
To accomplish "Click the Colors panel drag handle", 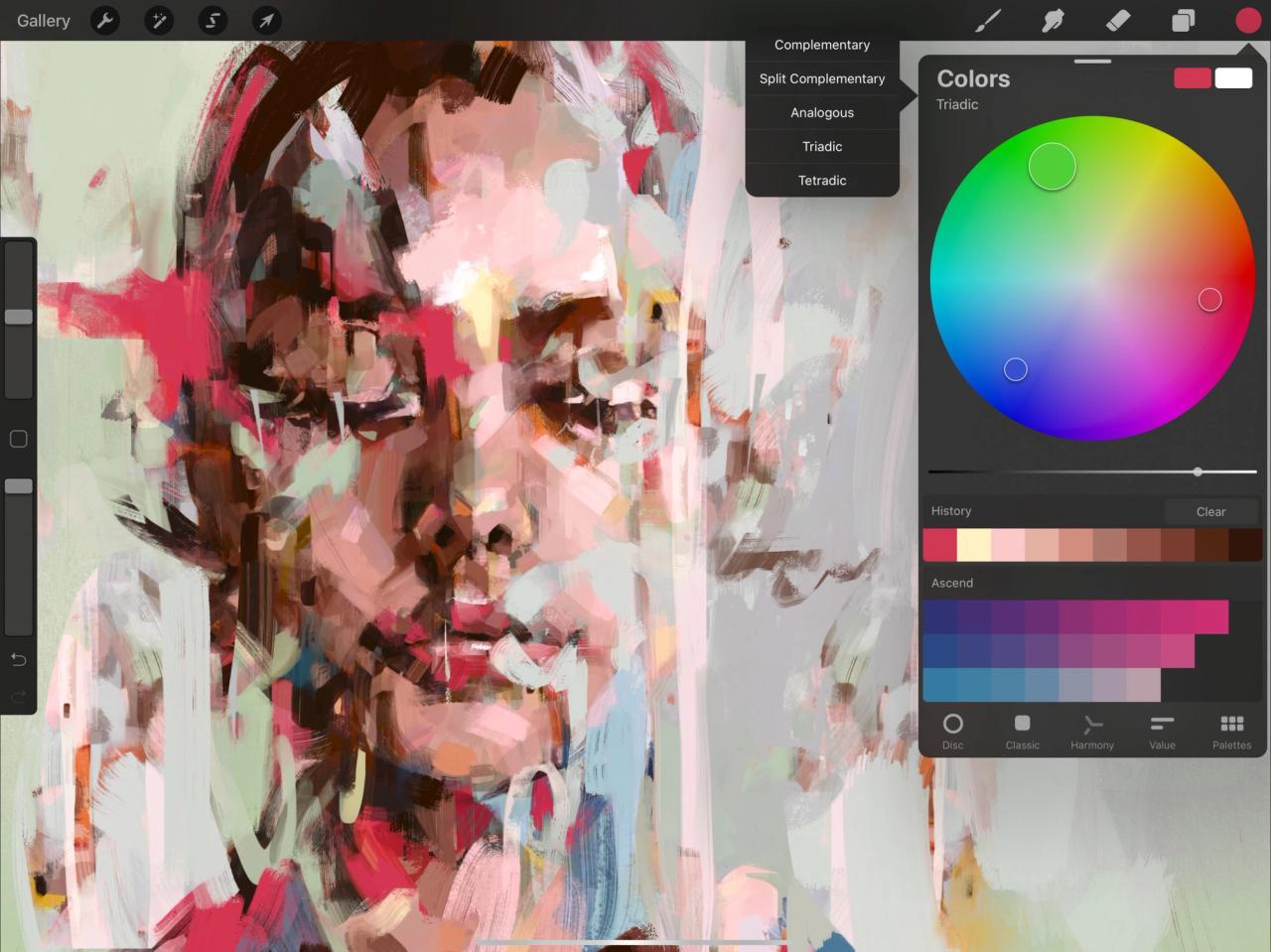I will tap(1092, 62).
